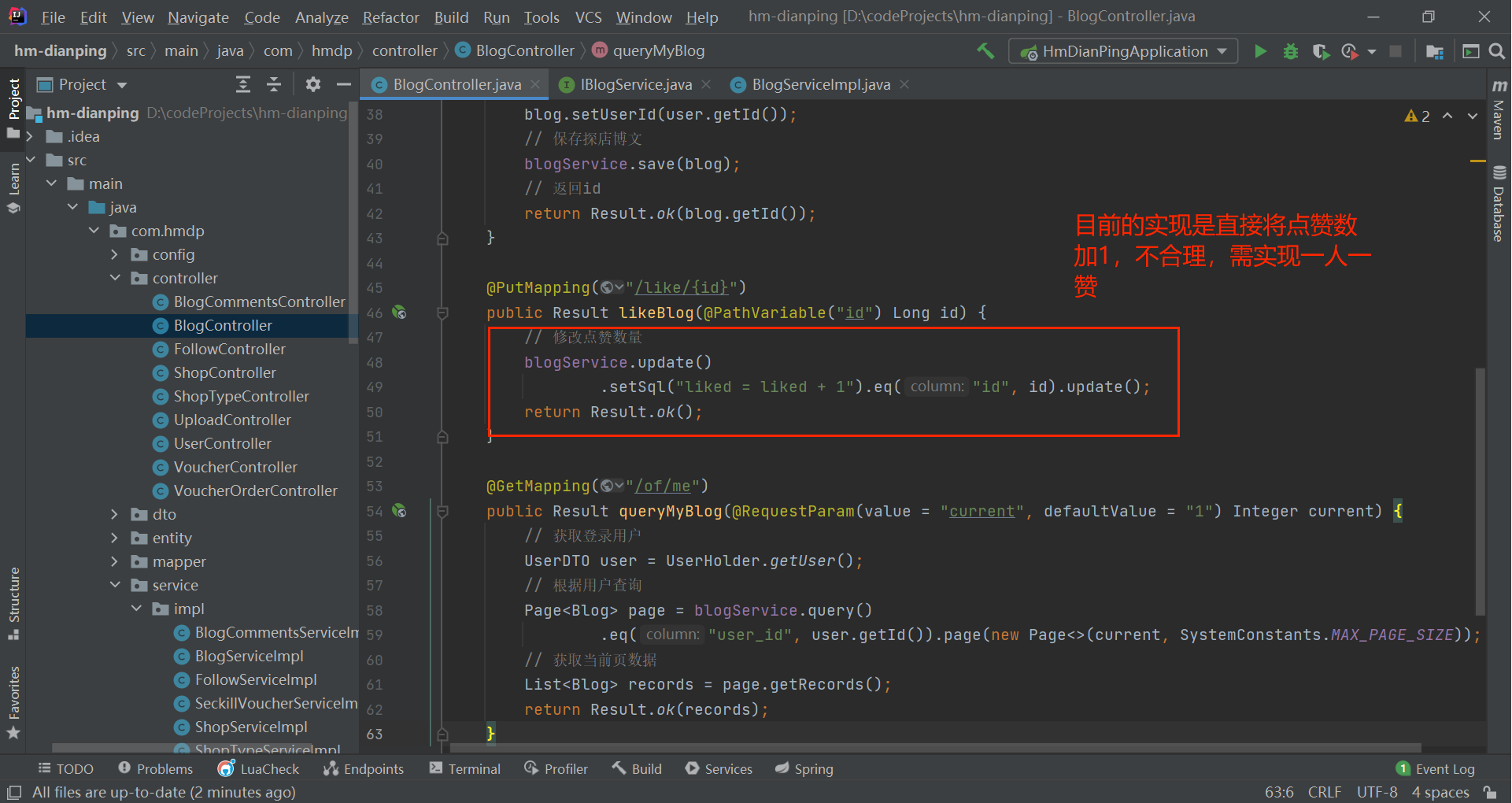Toggle the Problems tool window
This screenshot has height=803, width=1512.
click(155, 769)
